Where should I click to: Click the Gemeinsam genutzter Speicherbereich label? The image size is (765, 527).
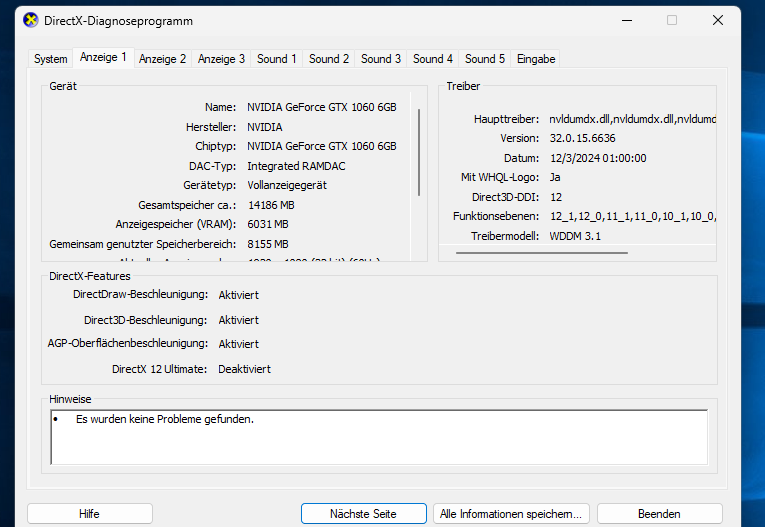[x=142, y=244]
